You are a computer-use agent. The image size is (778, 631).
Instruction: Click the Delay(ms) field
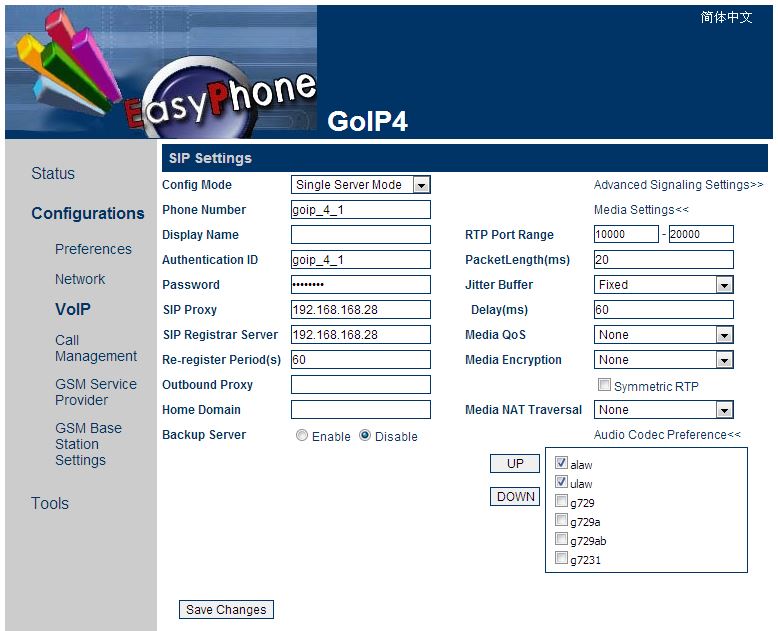click(x=663, y=310)
